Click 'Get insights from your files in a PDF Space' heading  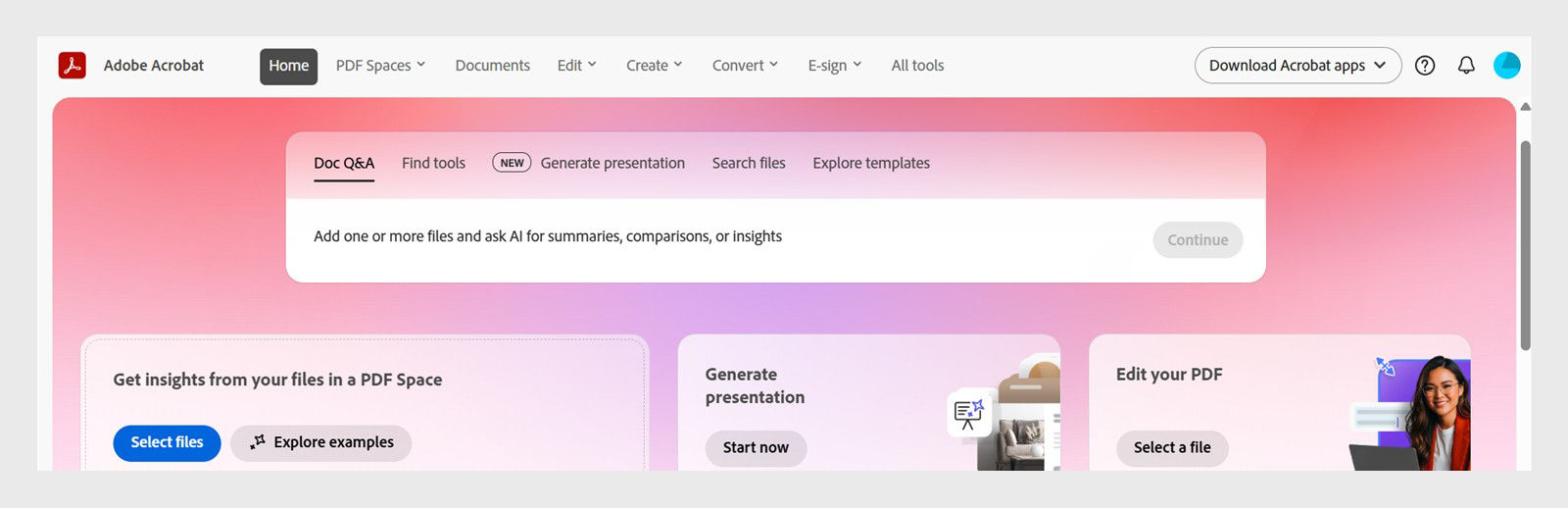[277, 380]
